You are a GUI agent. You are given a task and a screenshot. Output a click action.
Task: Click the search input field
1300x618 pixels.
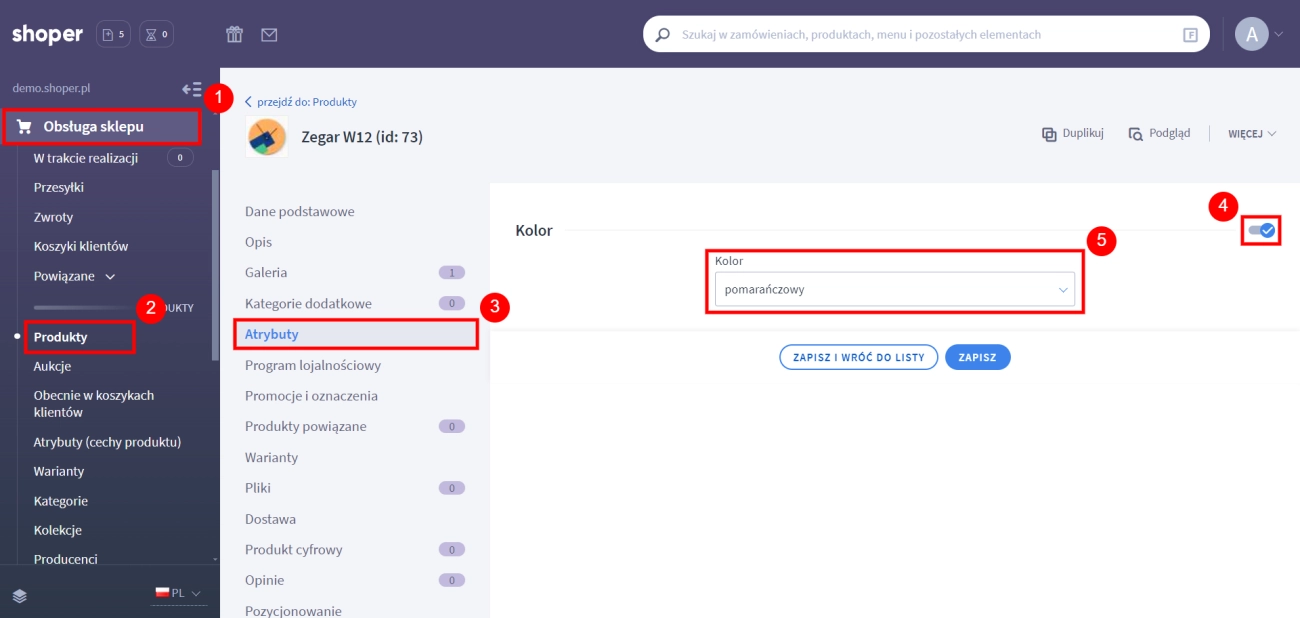[920, 35]
